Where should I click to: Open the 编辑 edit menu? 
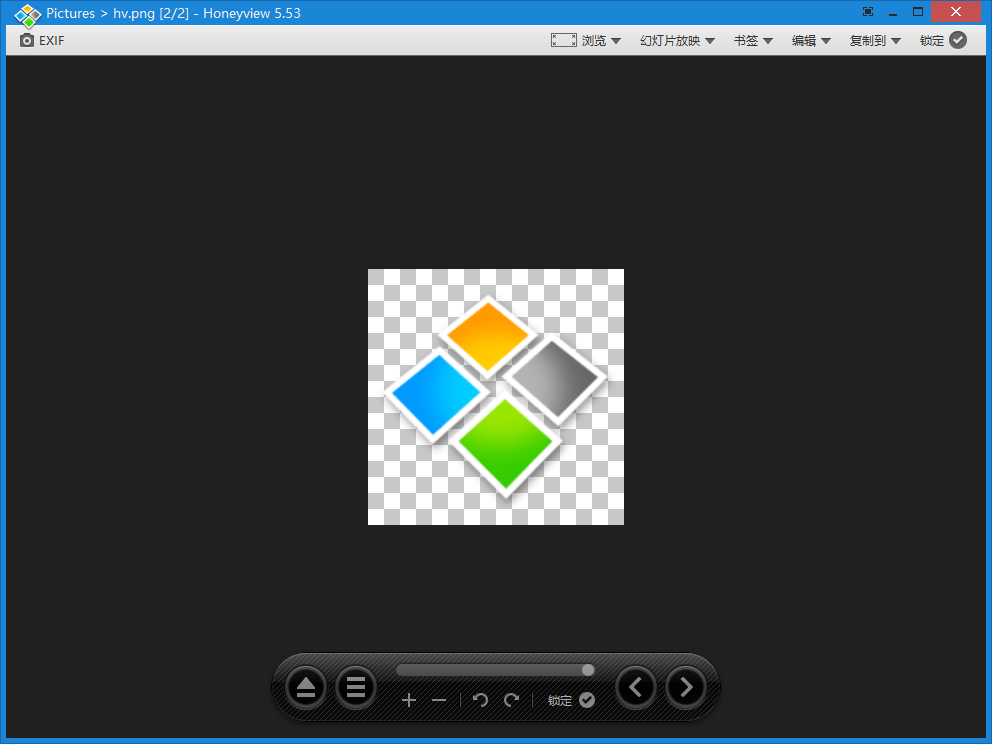[811, 40]
